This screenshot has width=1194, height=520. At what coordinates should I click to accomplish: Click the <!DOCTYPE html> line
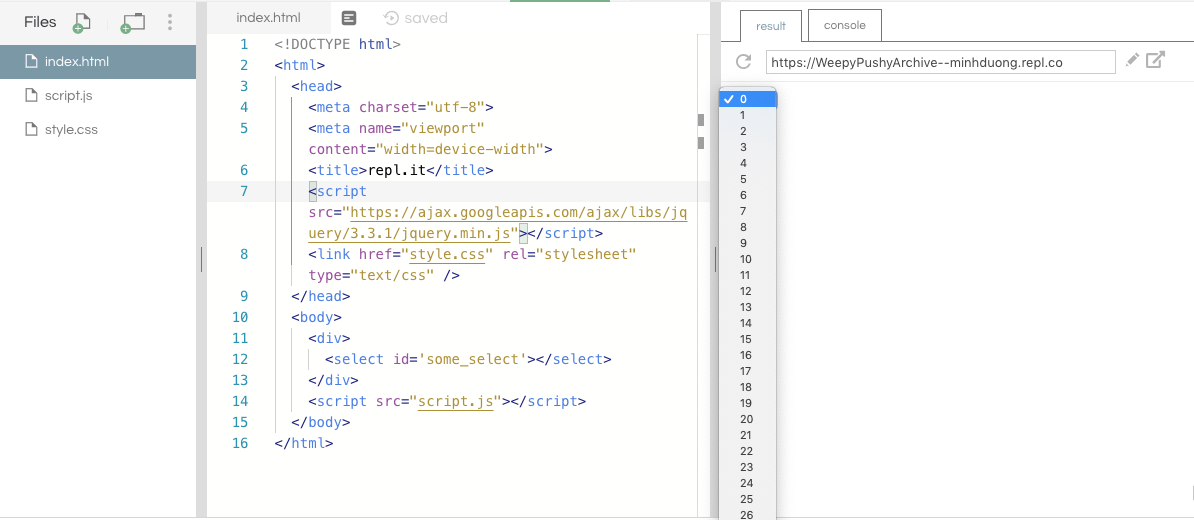(x=338, y=44)
